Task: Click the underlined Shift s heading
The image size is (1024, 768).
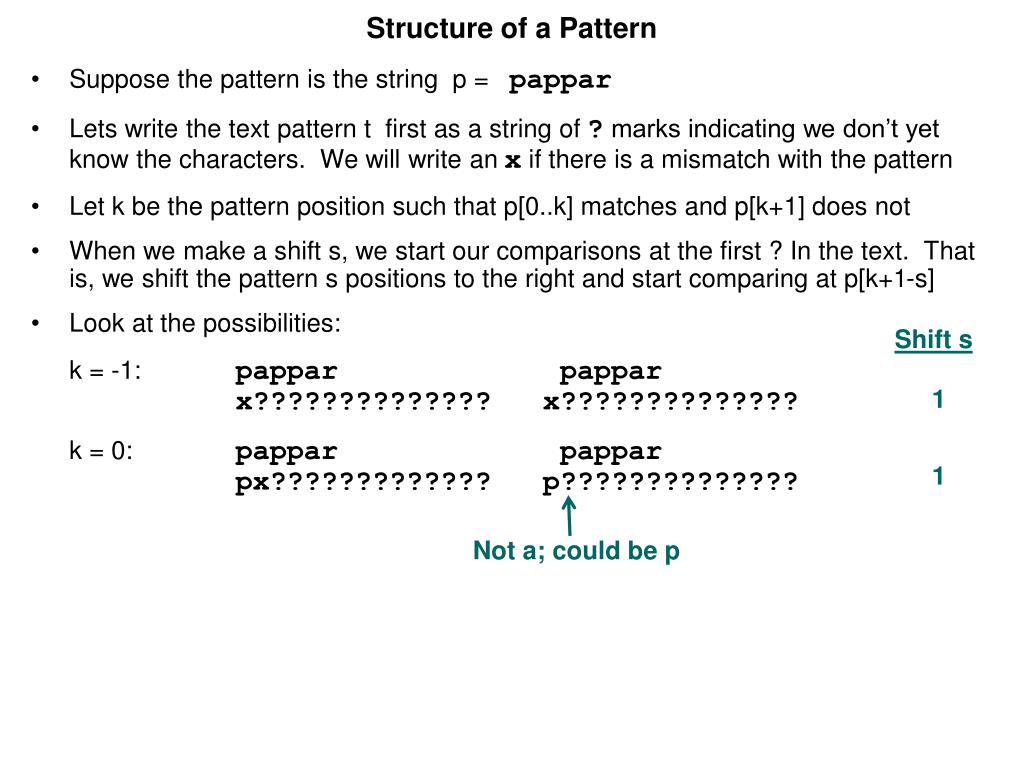Action: coord(933,340)
